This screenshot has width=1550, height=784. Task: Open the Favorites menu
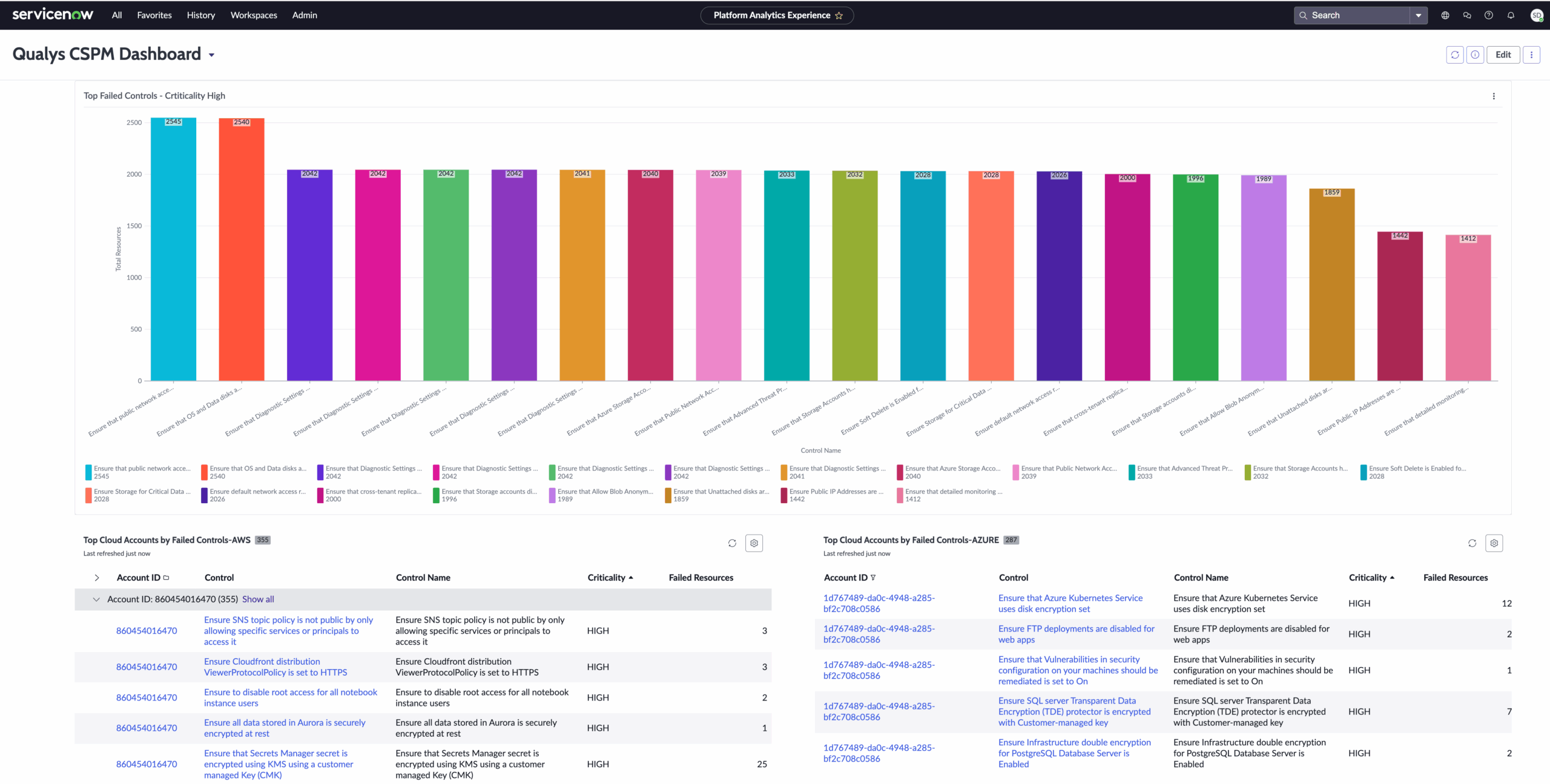[x=154, y=15]
